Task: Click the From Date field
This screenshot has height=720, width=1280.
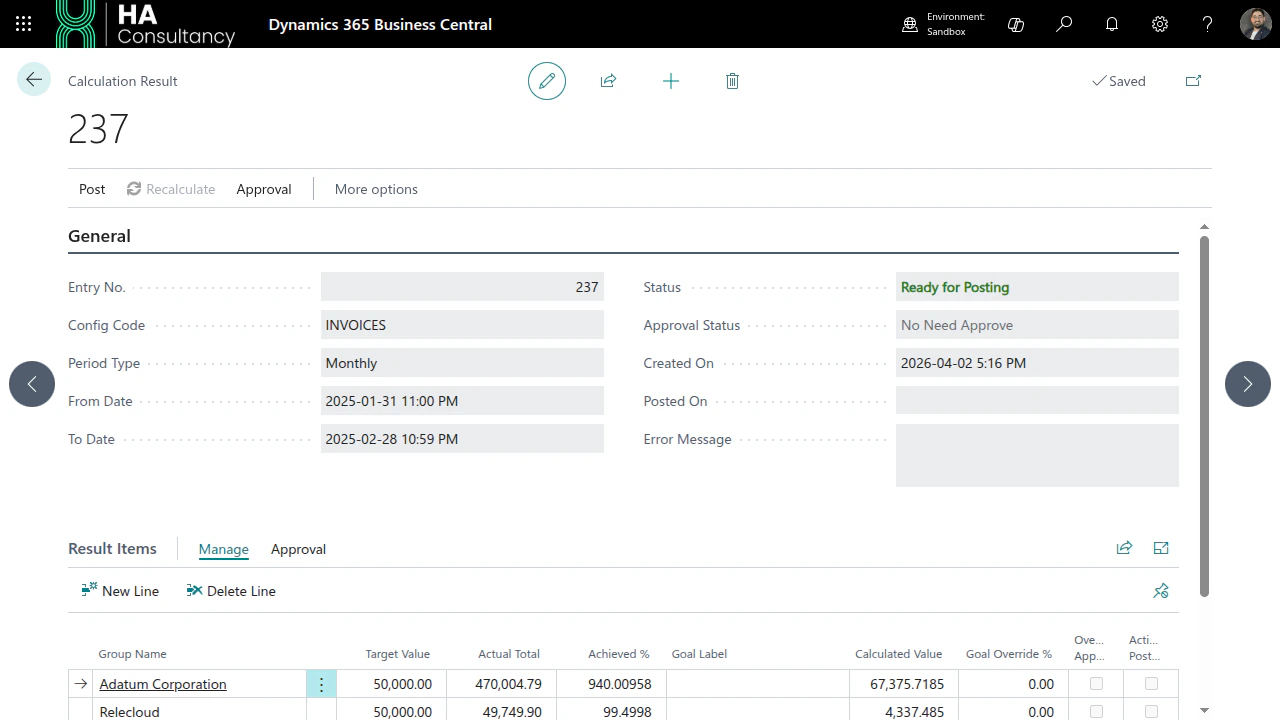Action: click(x=462, y=401)
